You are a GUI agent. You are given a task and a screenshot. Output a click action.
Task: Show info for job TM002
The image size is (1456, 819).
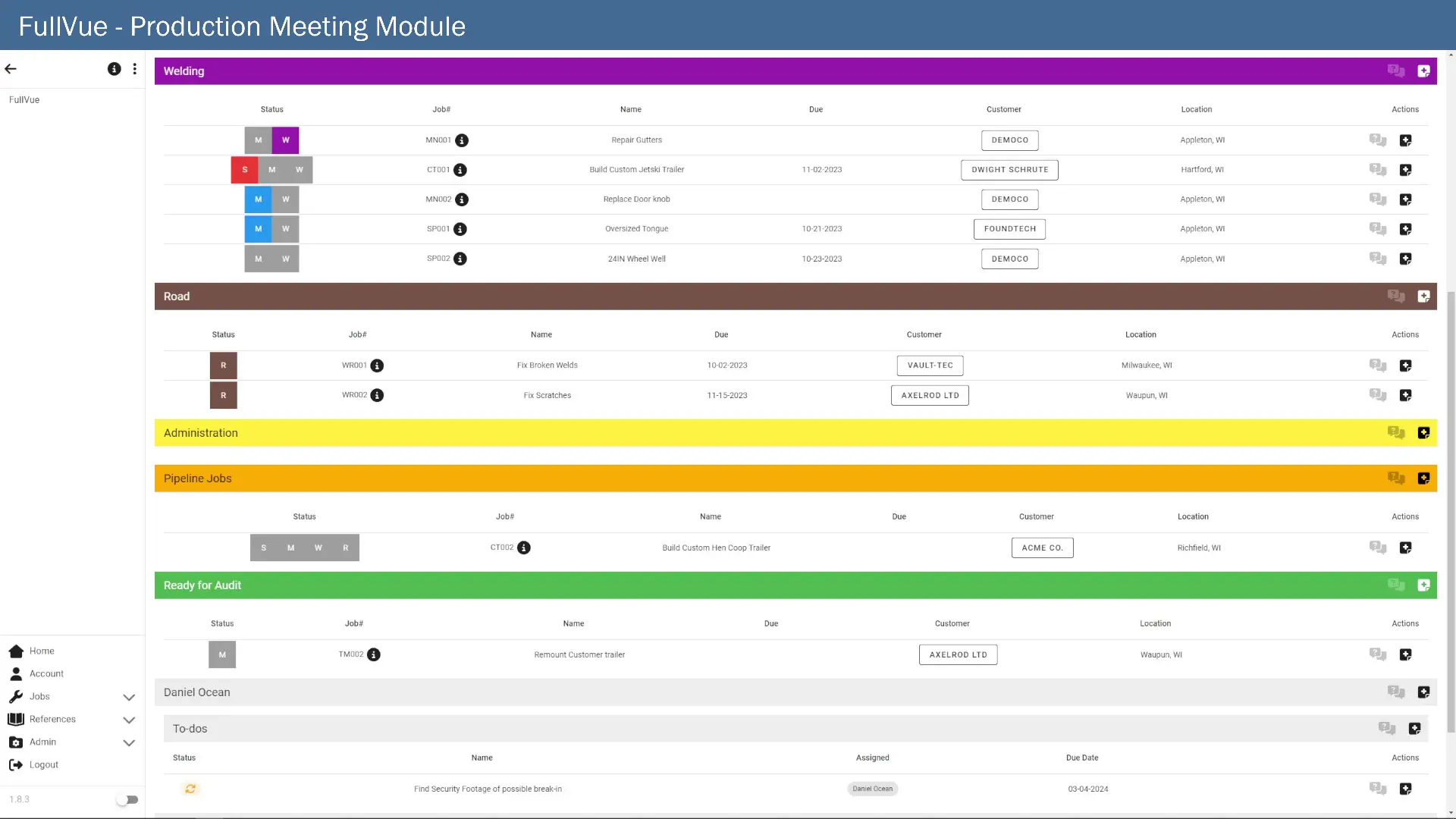374,654
